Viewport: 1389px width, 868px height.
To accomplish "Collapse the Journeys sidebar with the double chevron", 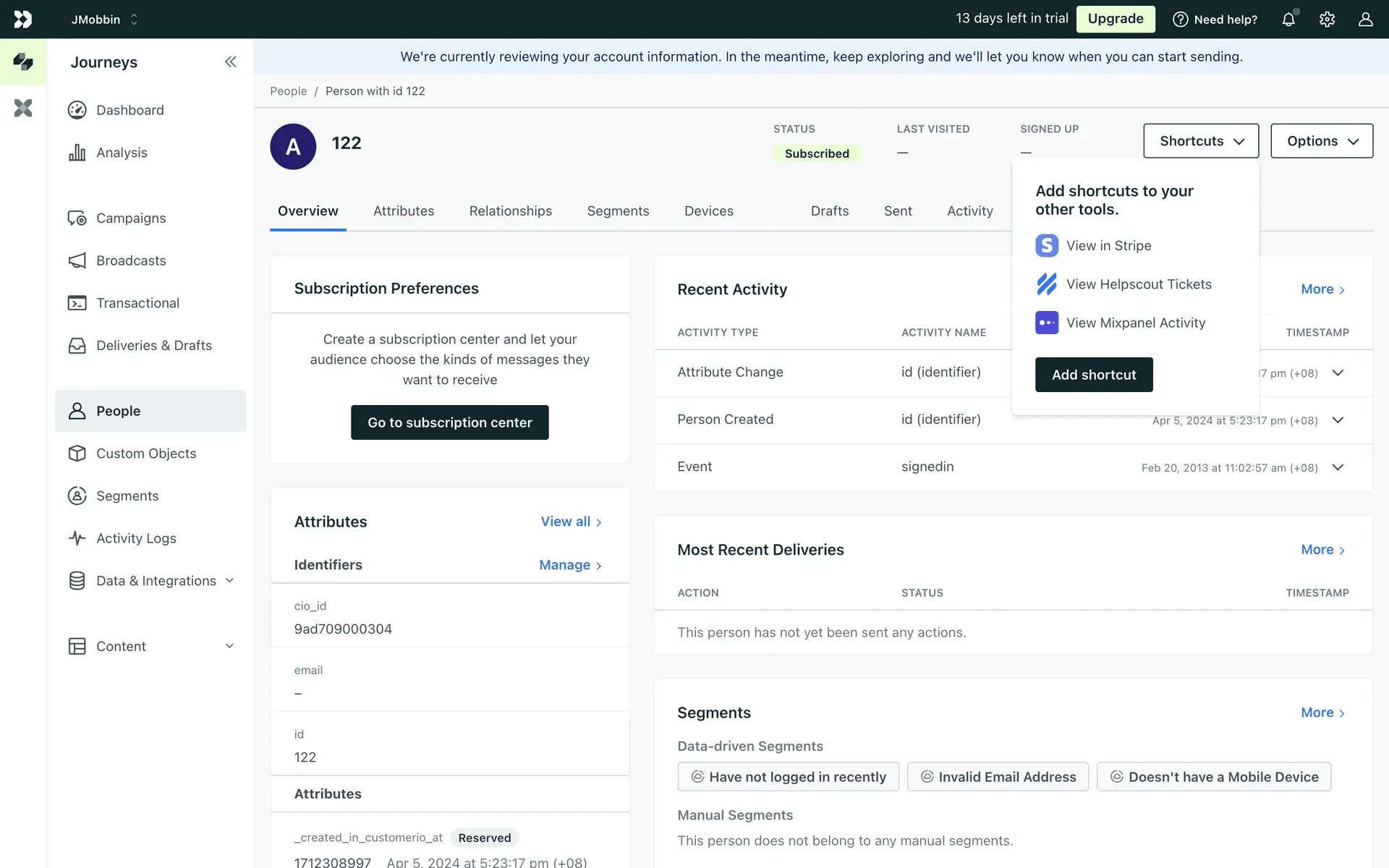I will pos(230,62).
